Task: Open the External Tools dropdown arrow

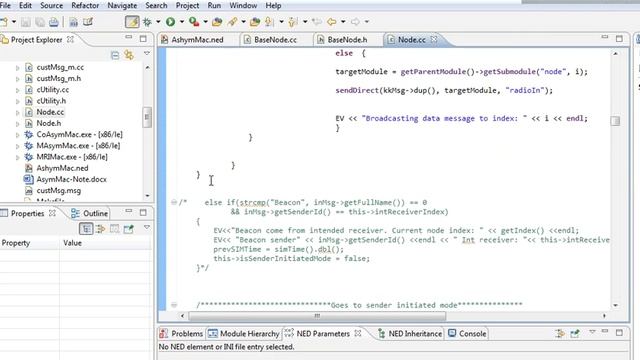Action: coord(205,22)
